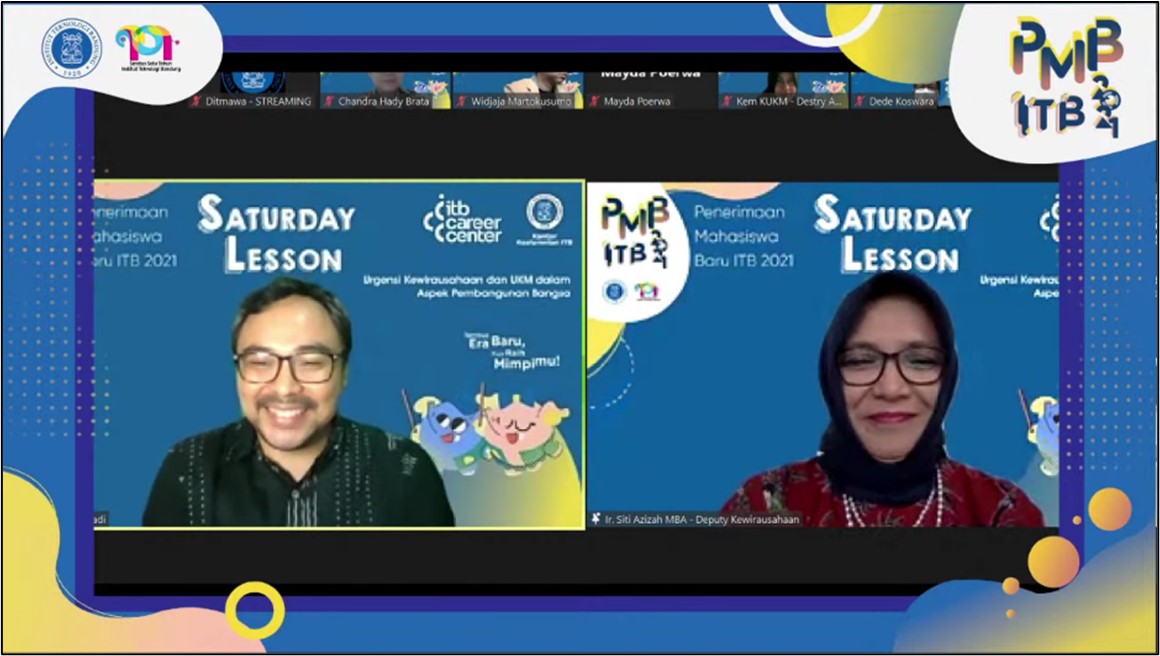Select the Mayda Poerwa participant thumbnail
Viewport: 1160px width, 656px height.
(x=651, y=90)
